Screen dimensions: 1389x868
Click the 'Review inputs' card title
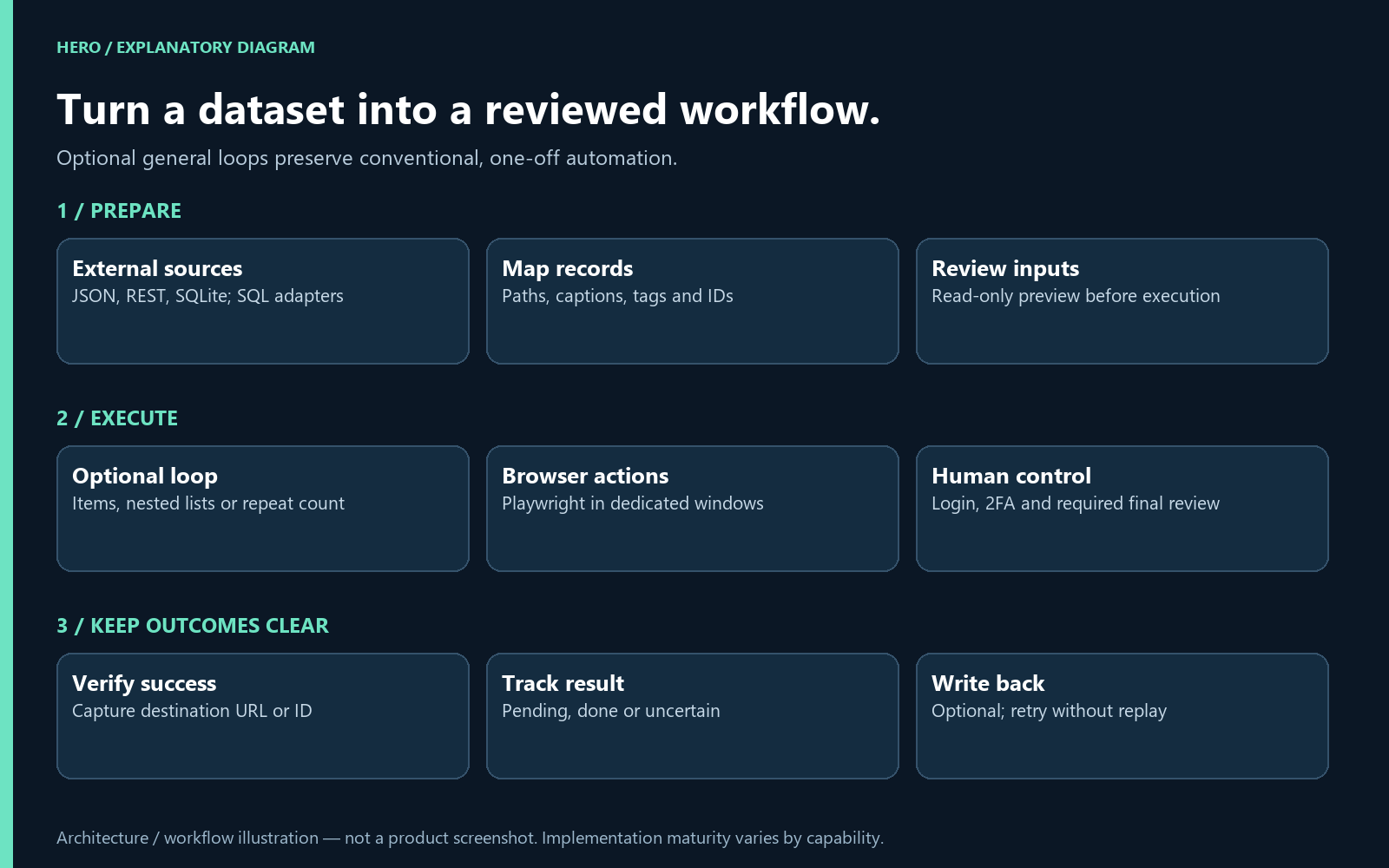click(1005, 268)
